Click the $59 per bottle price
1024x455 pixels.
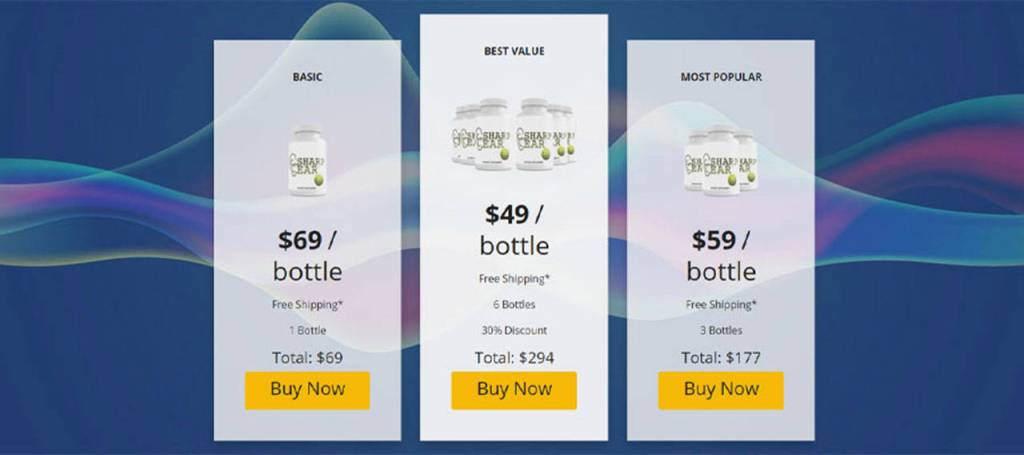720,255
